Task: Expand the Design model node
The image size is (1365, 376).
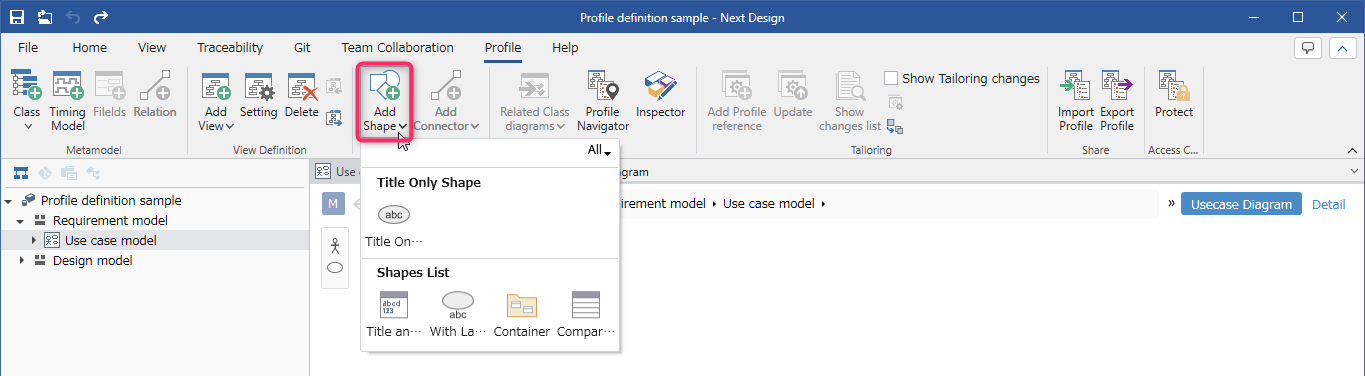Action: [21, 261]
